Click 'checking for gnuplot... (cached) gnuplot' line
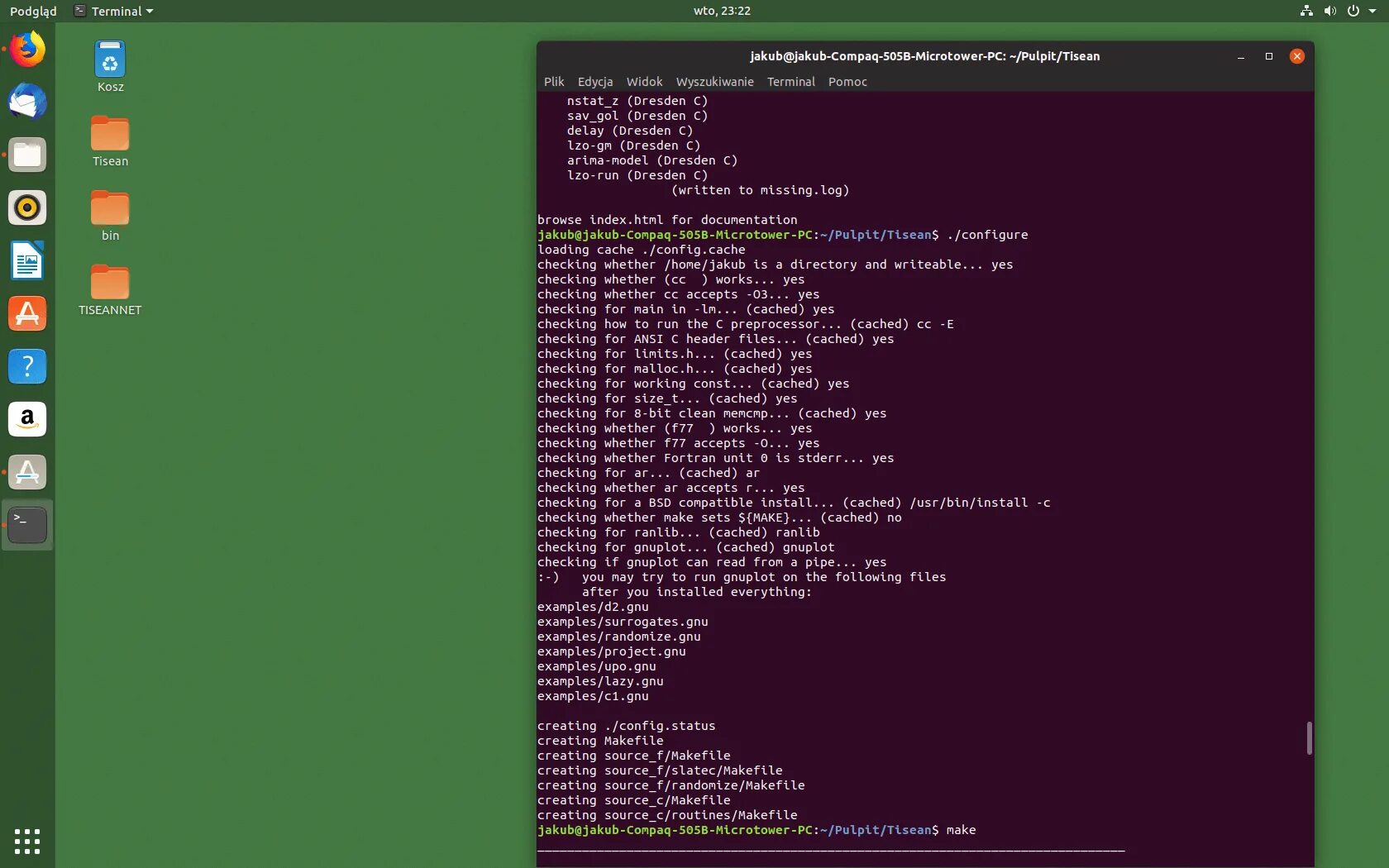The image size is (1389, 868). click(x=686, y=547)
